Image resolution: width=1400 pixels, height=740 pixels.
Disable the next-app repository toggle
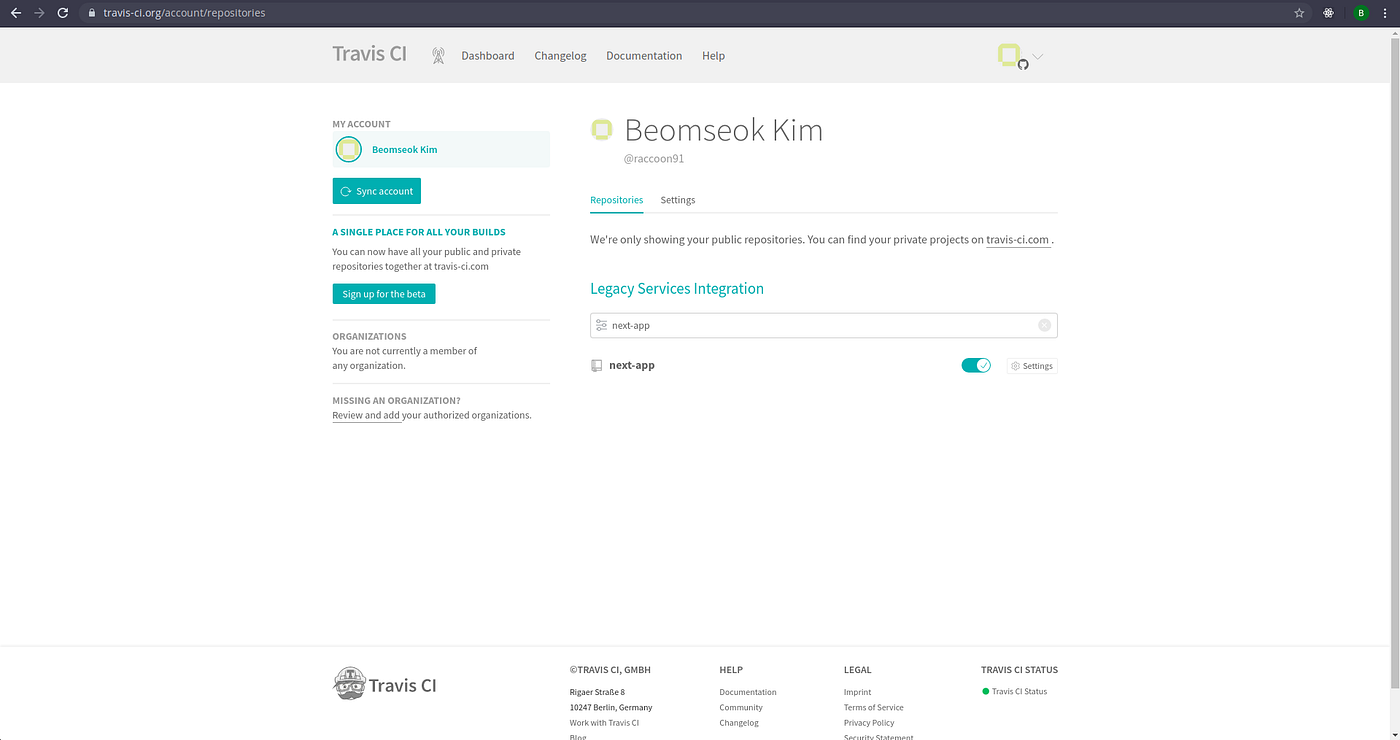975,365
